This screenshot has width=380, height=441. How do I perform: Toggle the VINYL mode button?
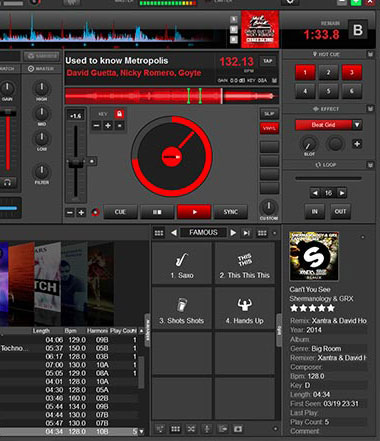[269, 128]
